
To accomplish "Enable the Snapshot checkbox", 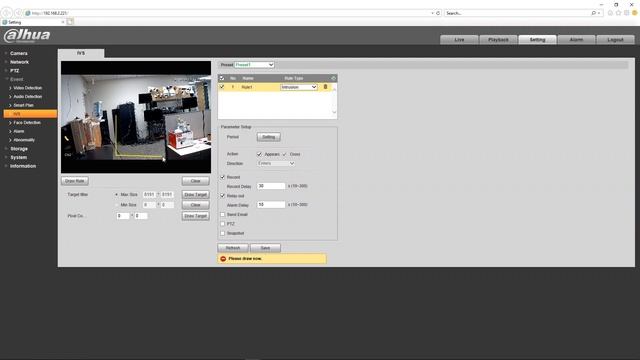I will coord(222,233).
